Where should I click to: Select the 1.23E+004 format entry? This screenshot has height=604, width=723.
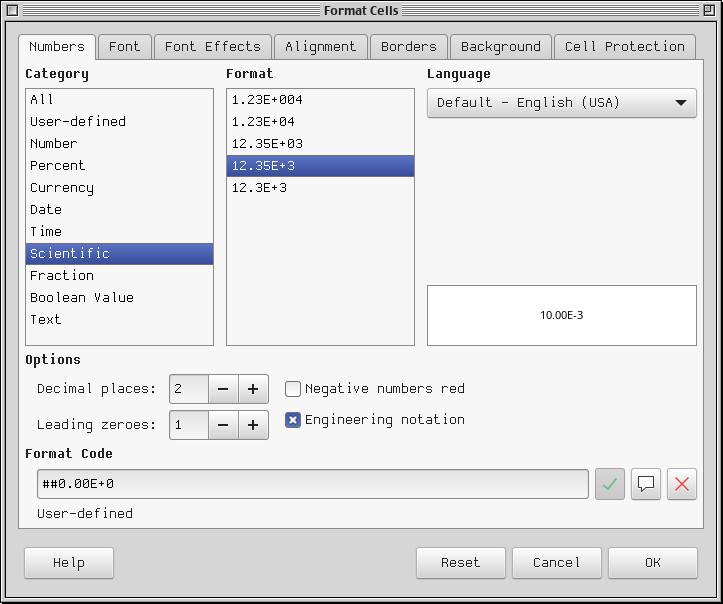[267, 100]
